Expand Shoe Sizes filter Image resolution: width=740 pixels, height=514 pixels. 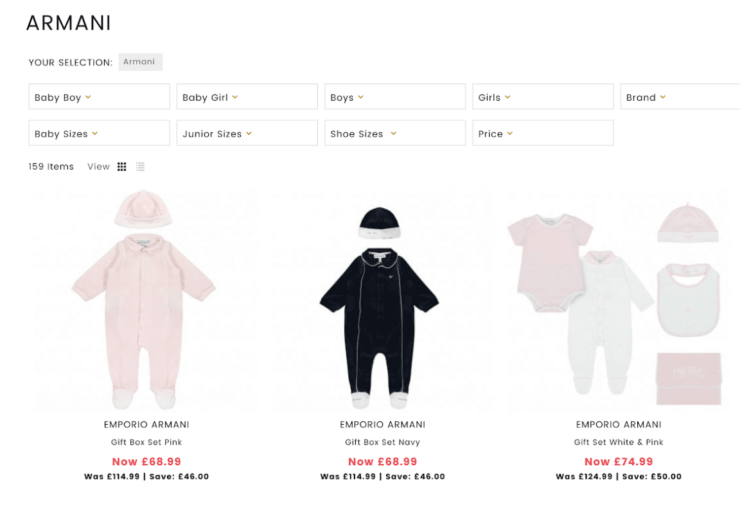click(395, 134)
